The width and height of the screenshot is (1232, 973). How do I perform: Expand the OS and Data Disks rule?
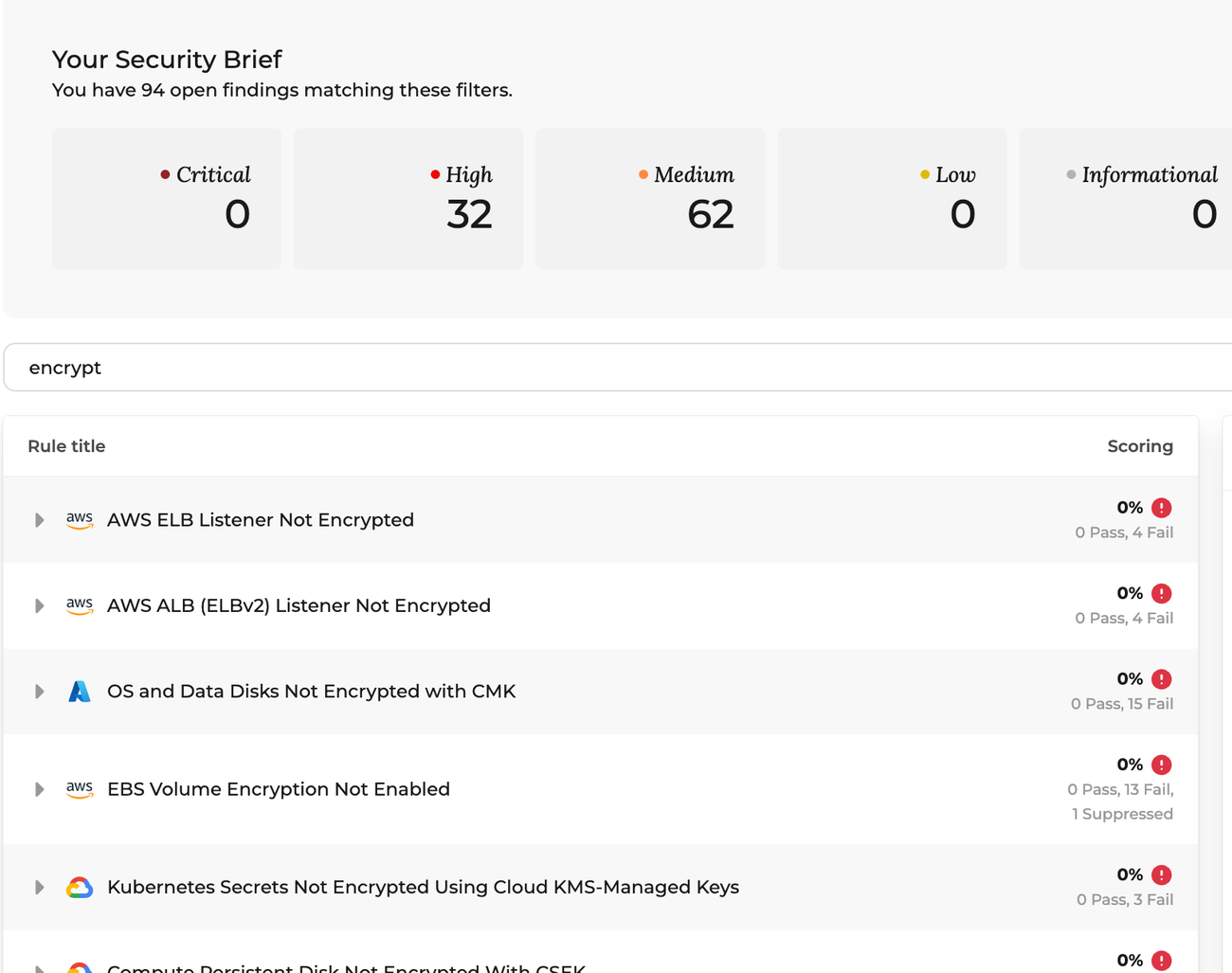tap(39, 691)
